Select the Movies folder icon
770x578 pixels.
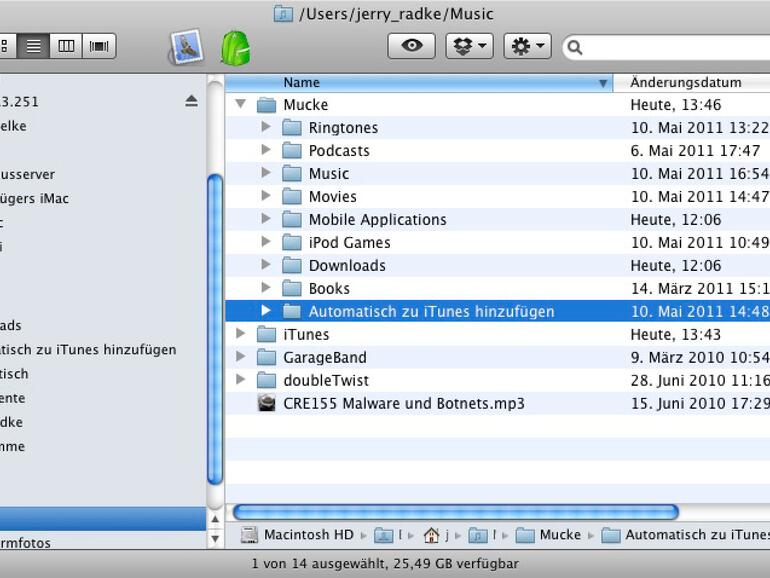(x=292, y=196)
